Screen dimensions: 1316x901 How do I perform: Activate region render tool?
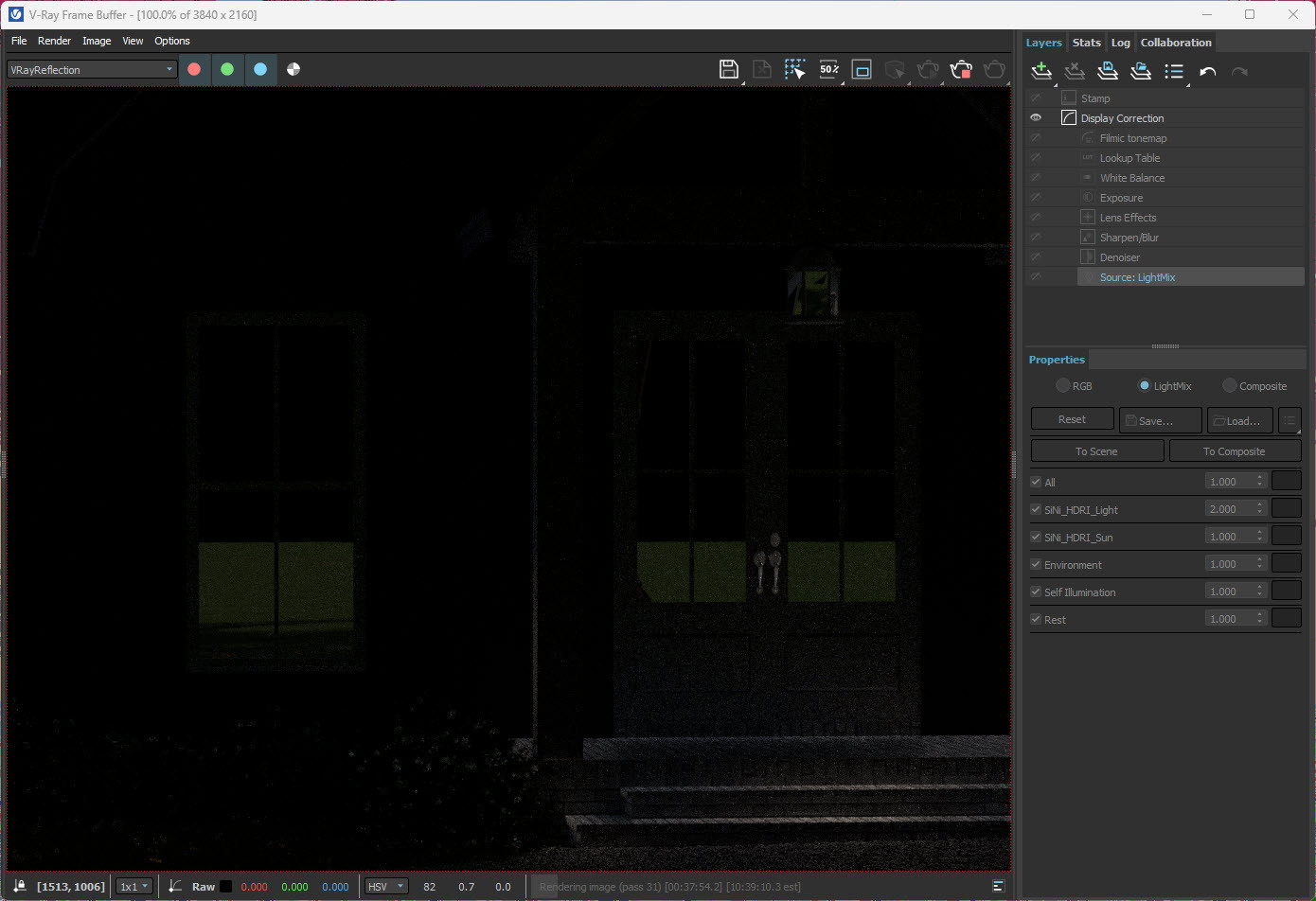click(x=862, y=69)
